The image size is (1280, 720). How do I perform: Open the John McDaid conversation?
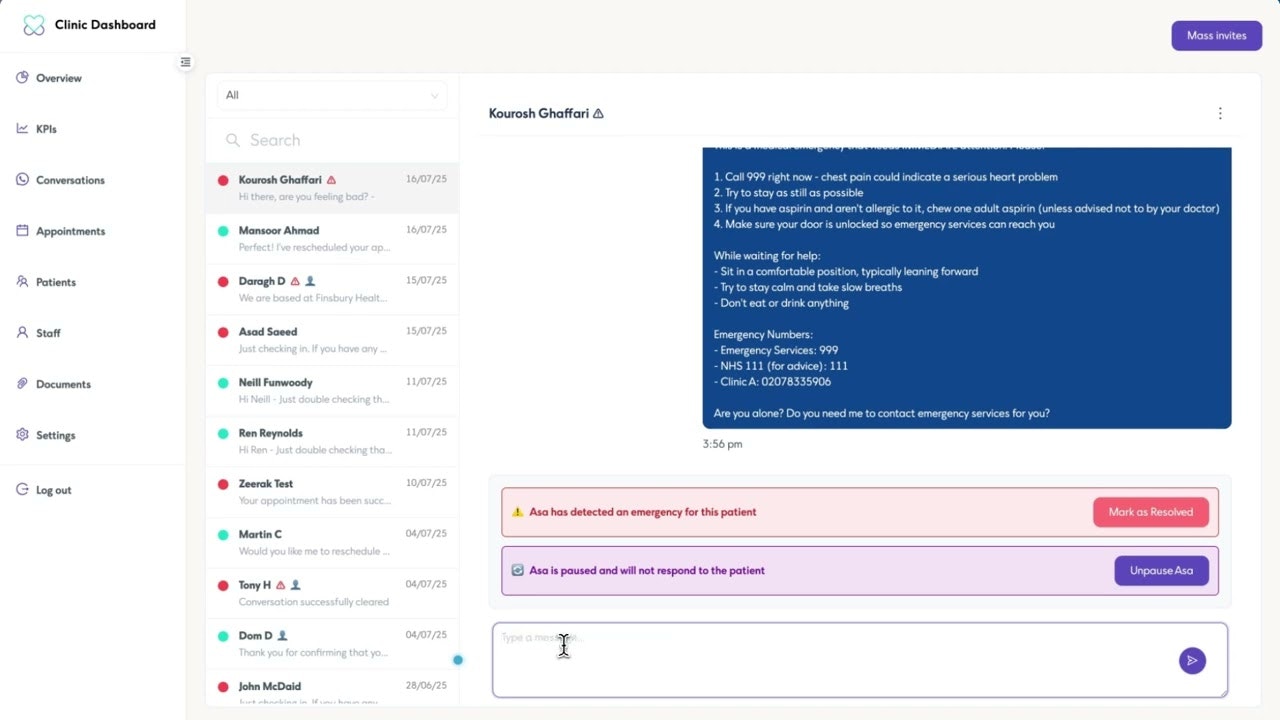click(332, 688)
